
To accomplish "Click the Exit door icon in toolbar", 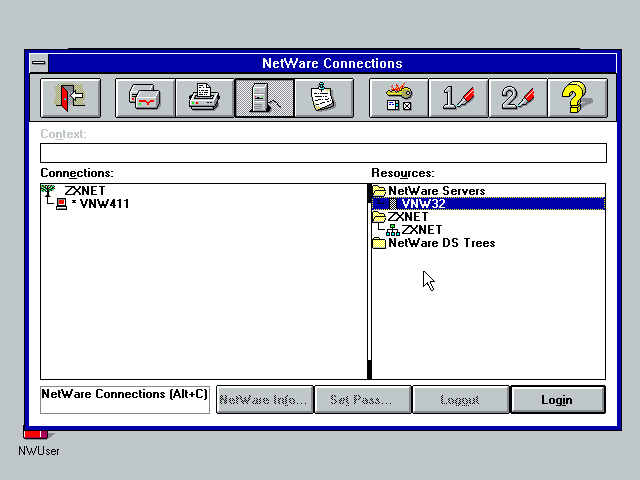I will [70, 98].
